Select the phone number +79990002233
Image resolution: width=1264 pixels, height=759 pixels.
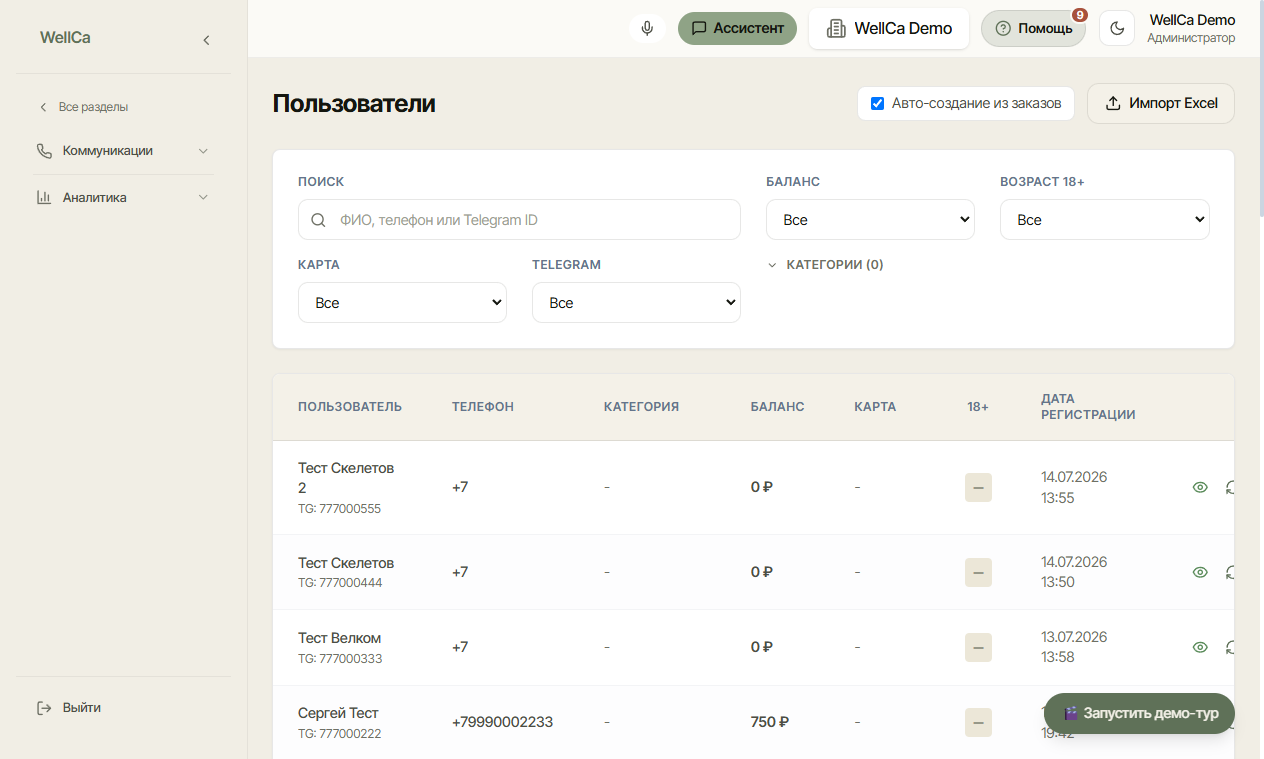pos(502,722)
